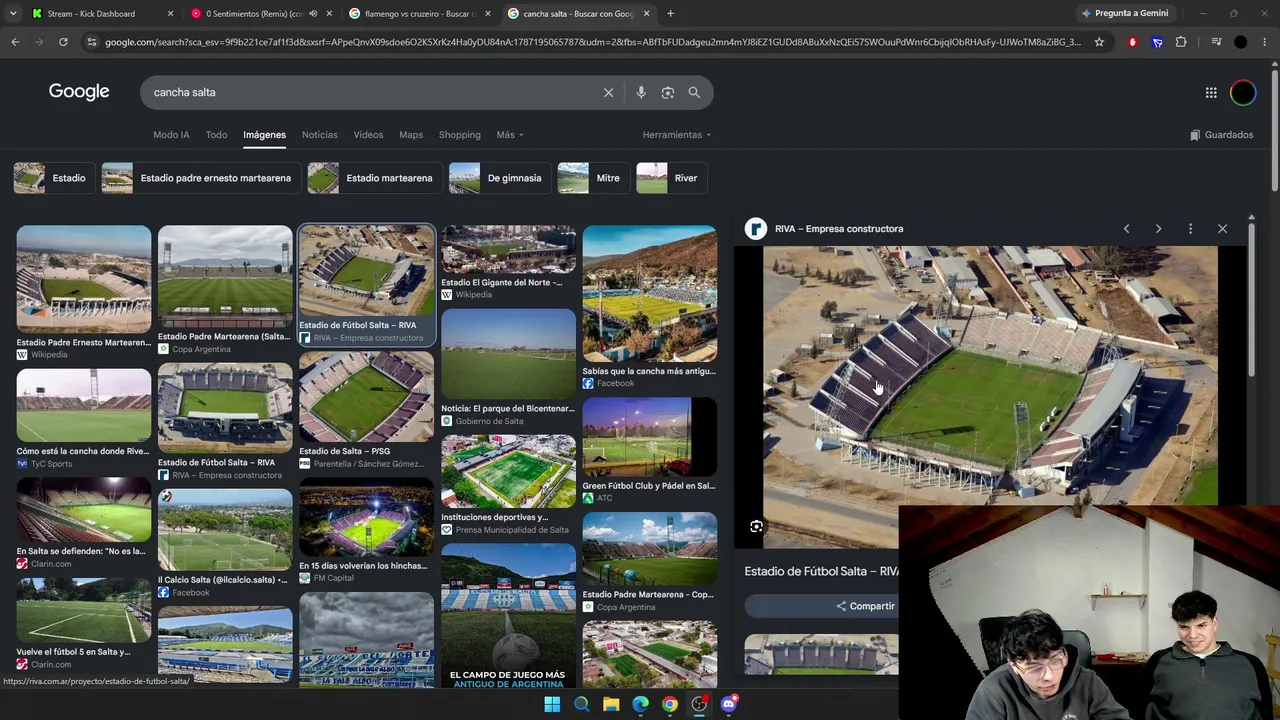Select the Imágenes results tab
The width and height of the screenshot is (1280, 720).
(264, 135)
